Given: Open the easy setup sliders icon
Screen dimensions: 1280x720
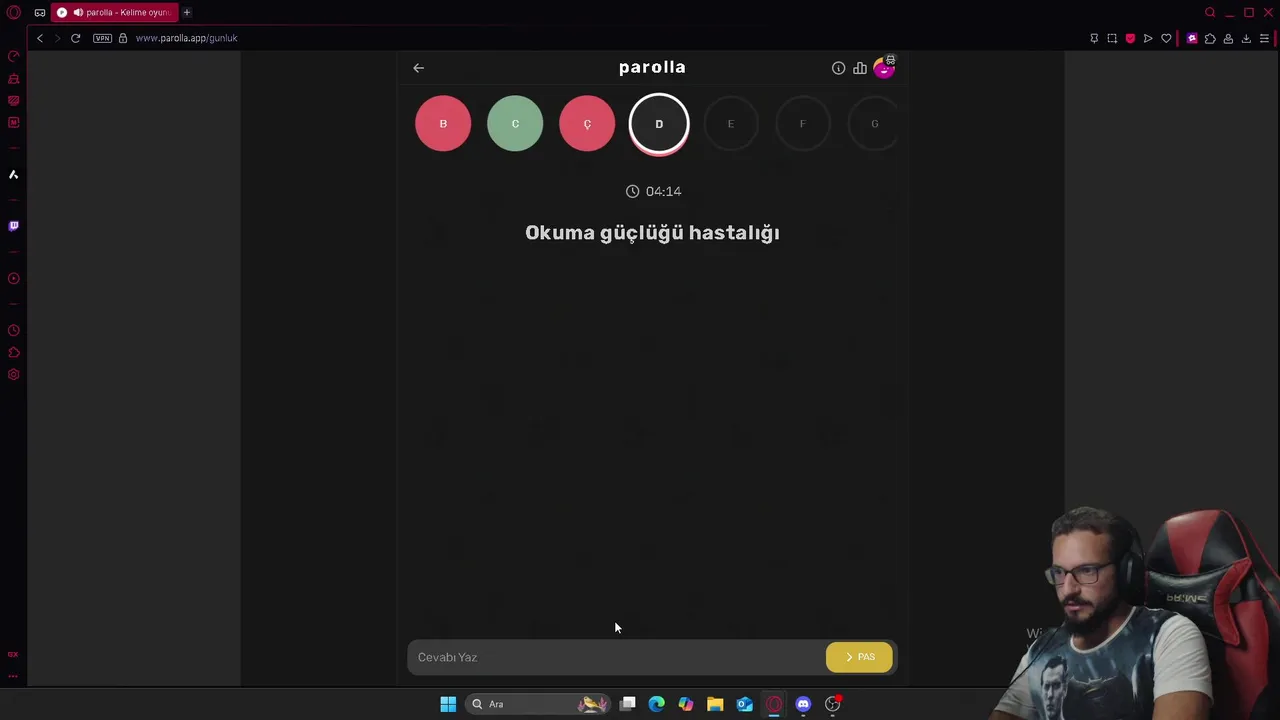Looking at the screenshot, I should tap(1264, 39).
